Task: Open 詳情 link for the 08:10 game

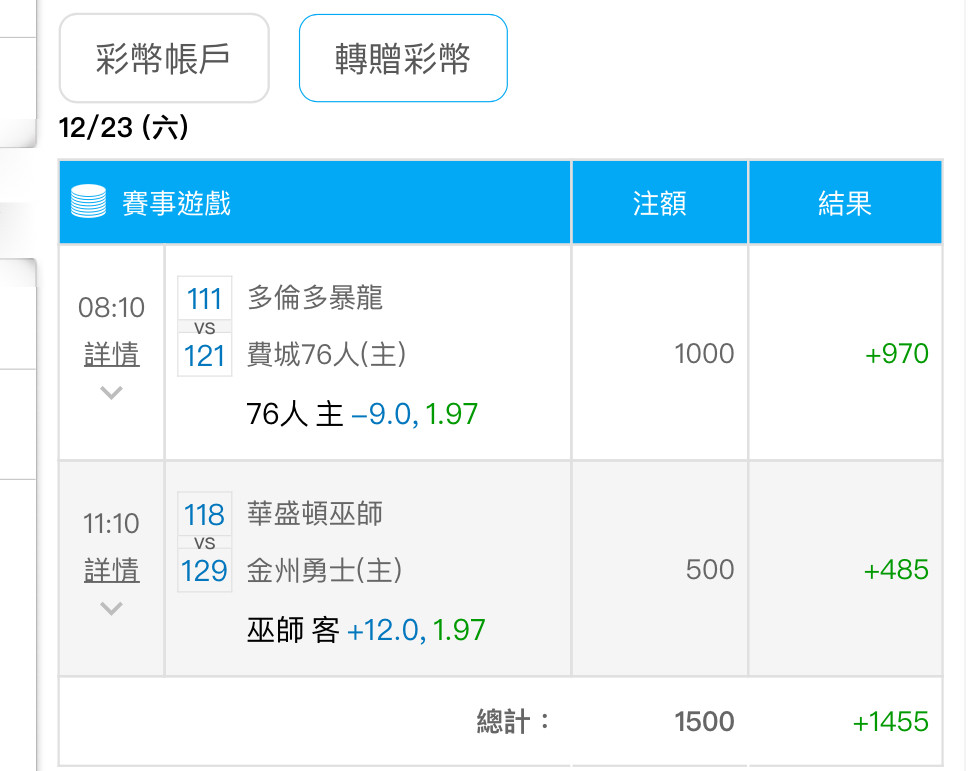Action: click(x=111, y=355)
